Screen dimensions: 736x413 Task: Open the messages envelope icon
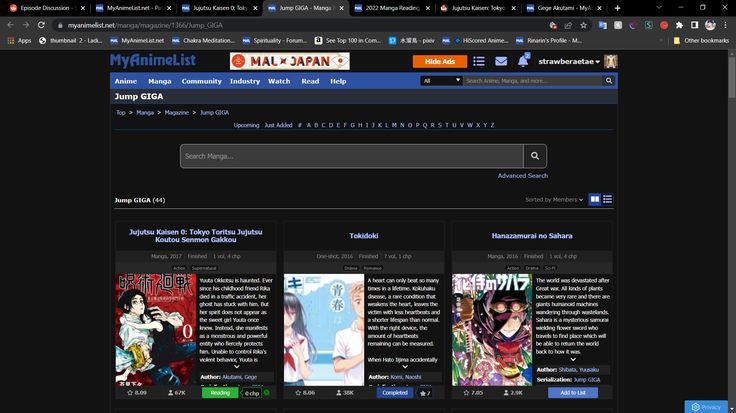pos(501,61)
